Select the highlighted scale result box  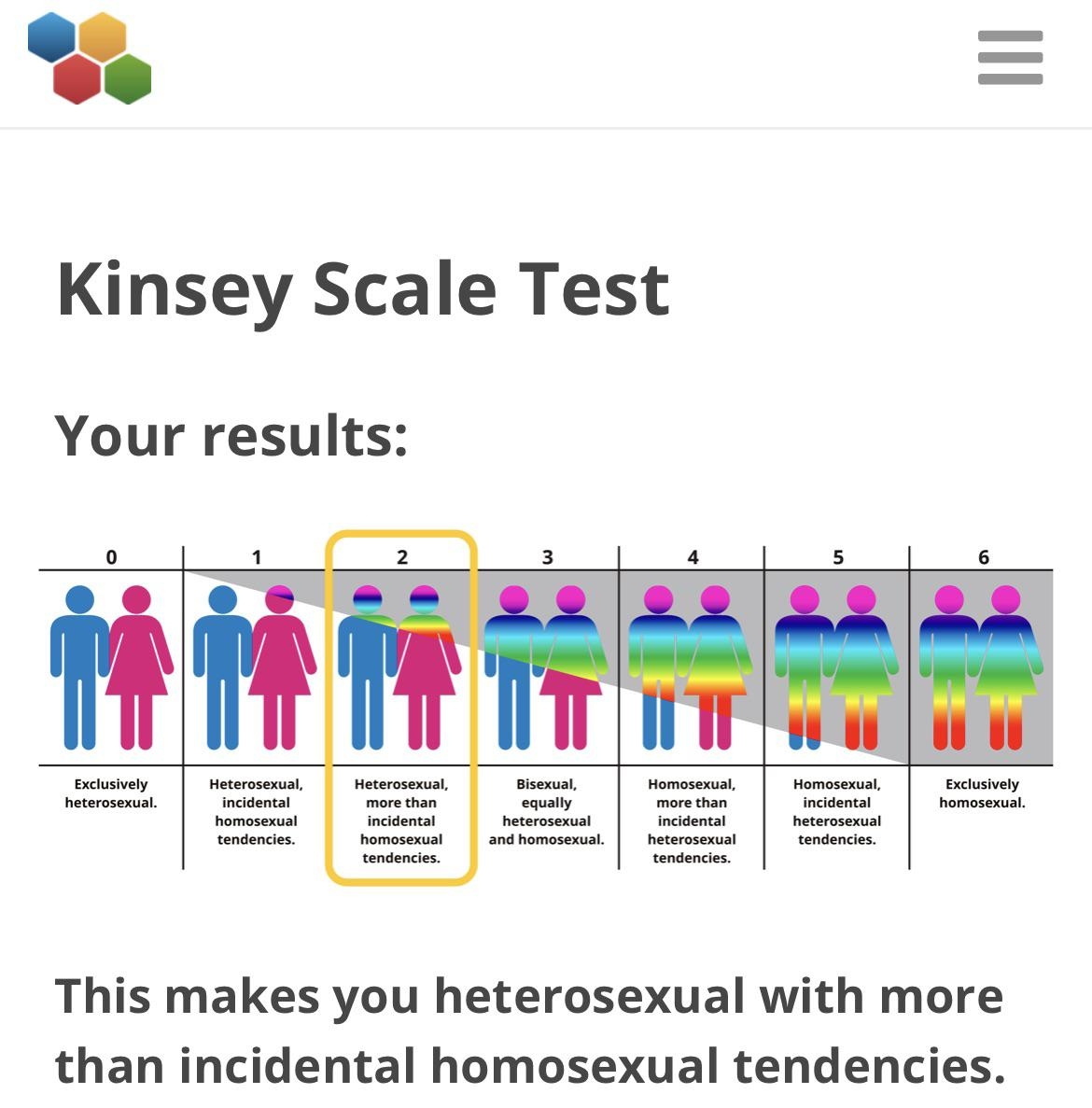click(x=403, y=705)
